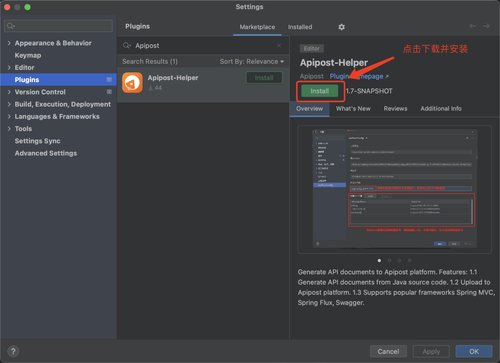Screen dimensions: 500x363
Task: Open help via the question mark icon
Action: pos(13,351)
